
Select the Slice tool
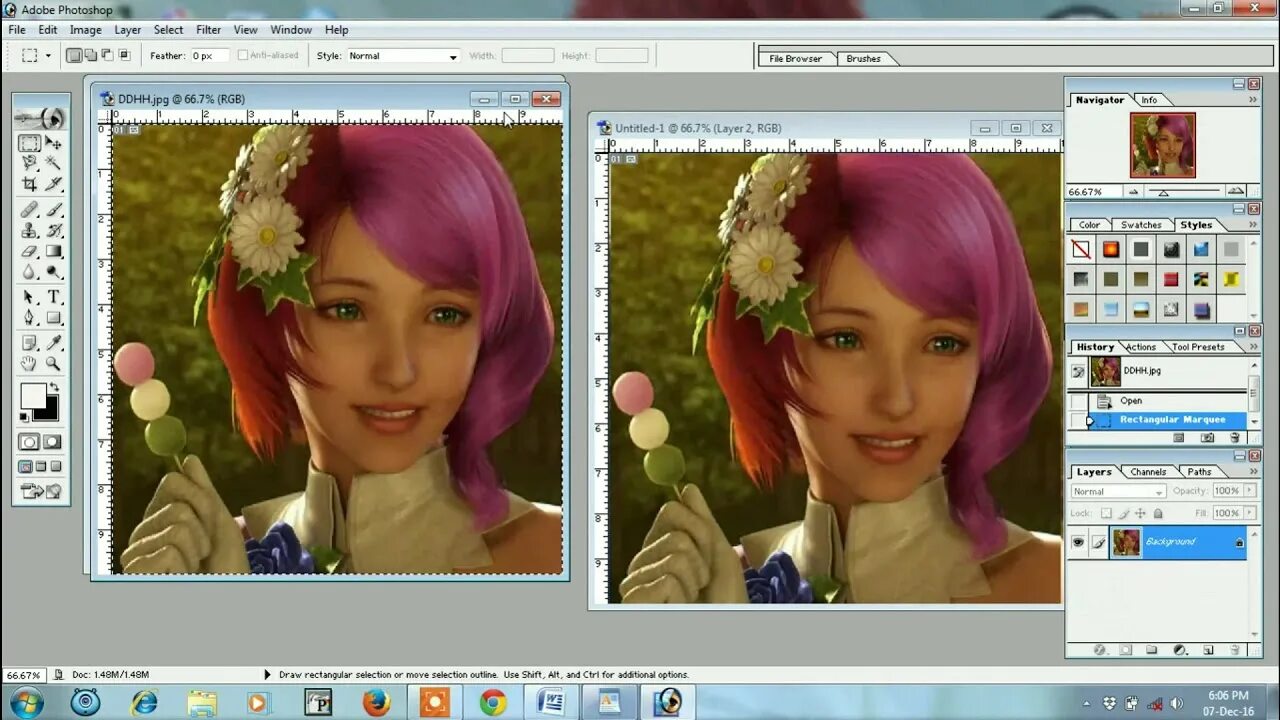pos(54,182)
